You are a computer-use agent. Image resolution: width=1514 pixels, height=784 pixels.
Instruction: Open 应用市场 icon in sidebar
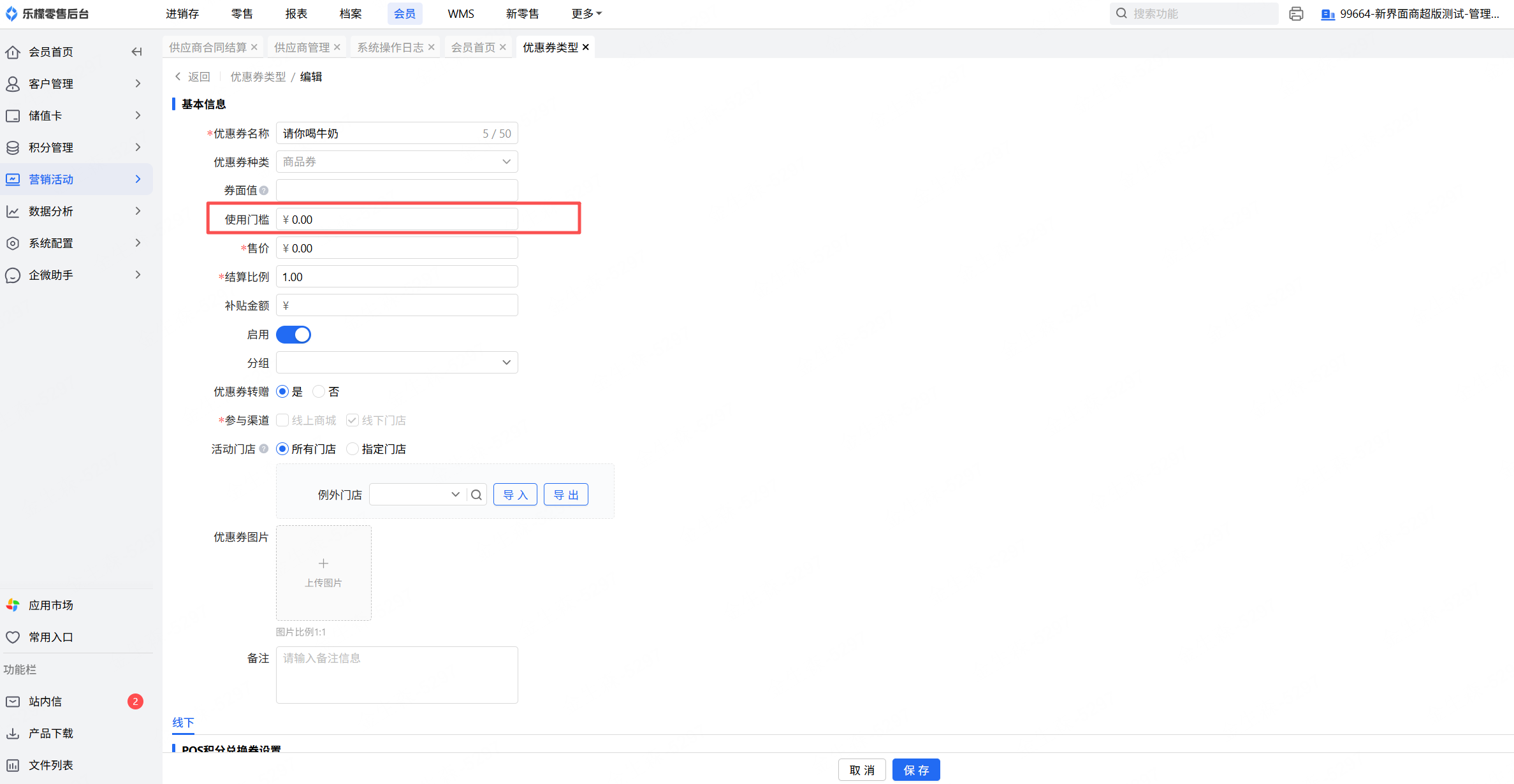(x=13, y=605)
